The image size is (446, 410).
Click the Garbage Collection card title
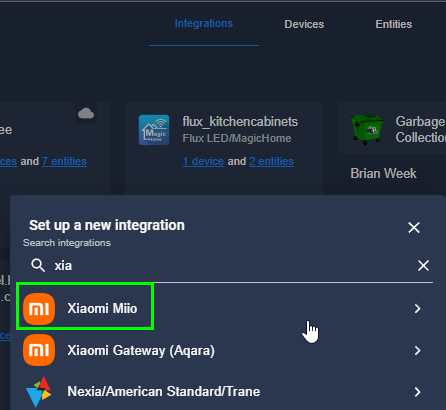tap(421, 129)
